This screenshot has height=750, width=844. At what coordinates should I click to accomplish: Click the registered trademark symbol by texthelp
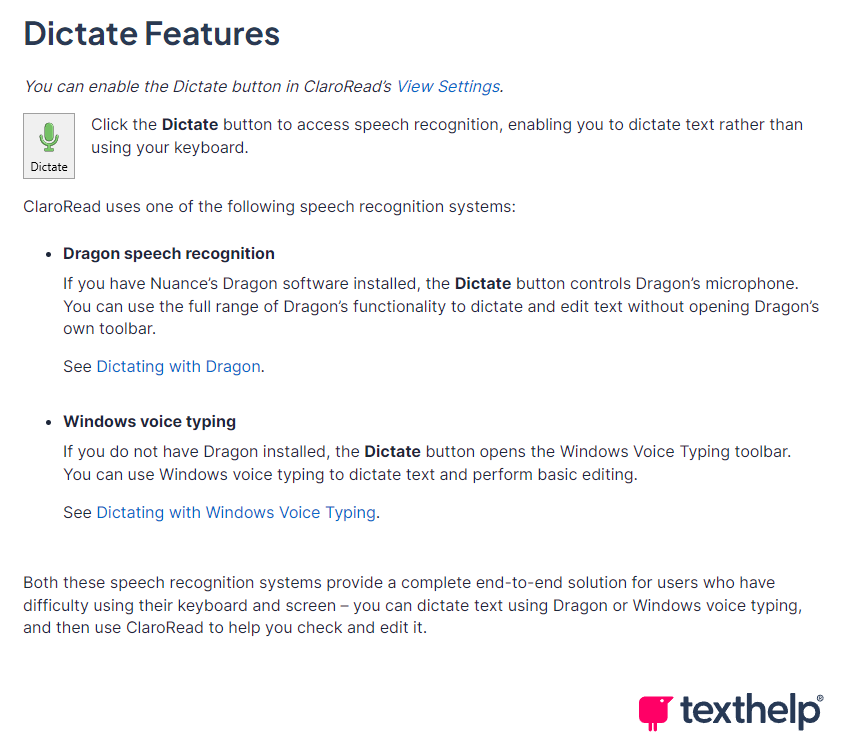pyautogui.click(x=820, y=698)
